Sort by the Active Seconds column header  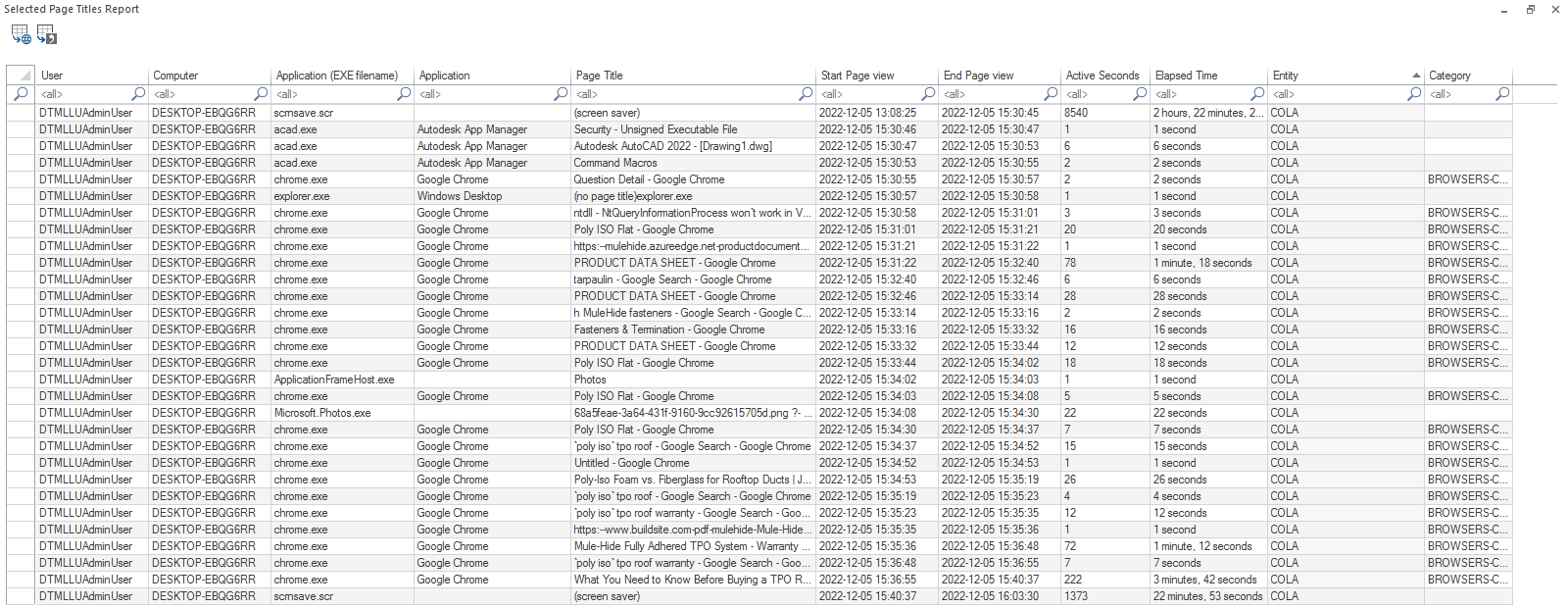coord(1102,76)
